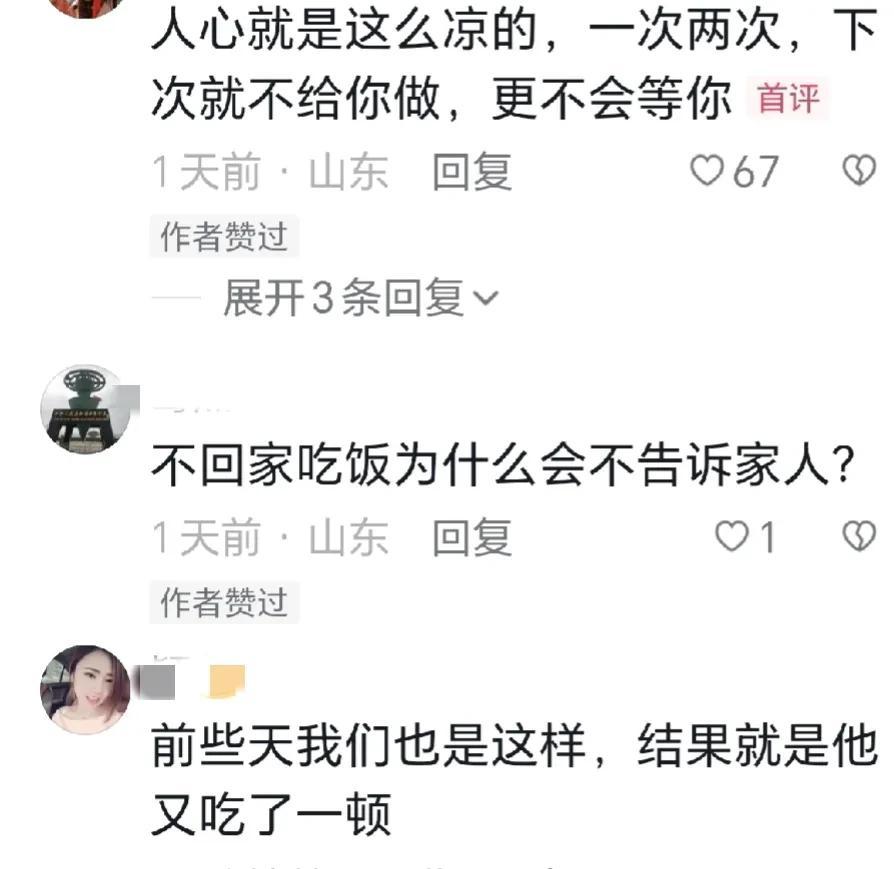
Task: Tap 作者赞过 tag under first comment
Action: click(224, 237)
